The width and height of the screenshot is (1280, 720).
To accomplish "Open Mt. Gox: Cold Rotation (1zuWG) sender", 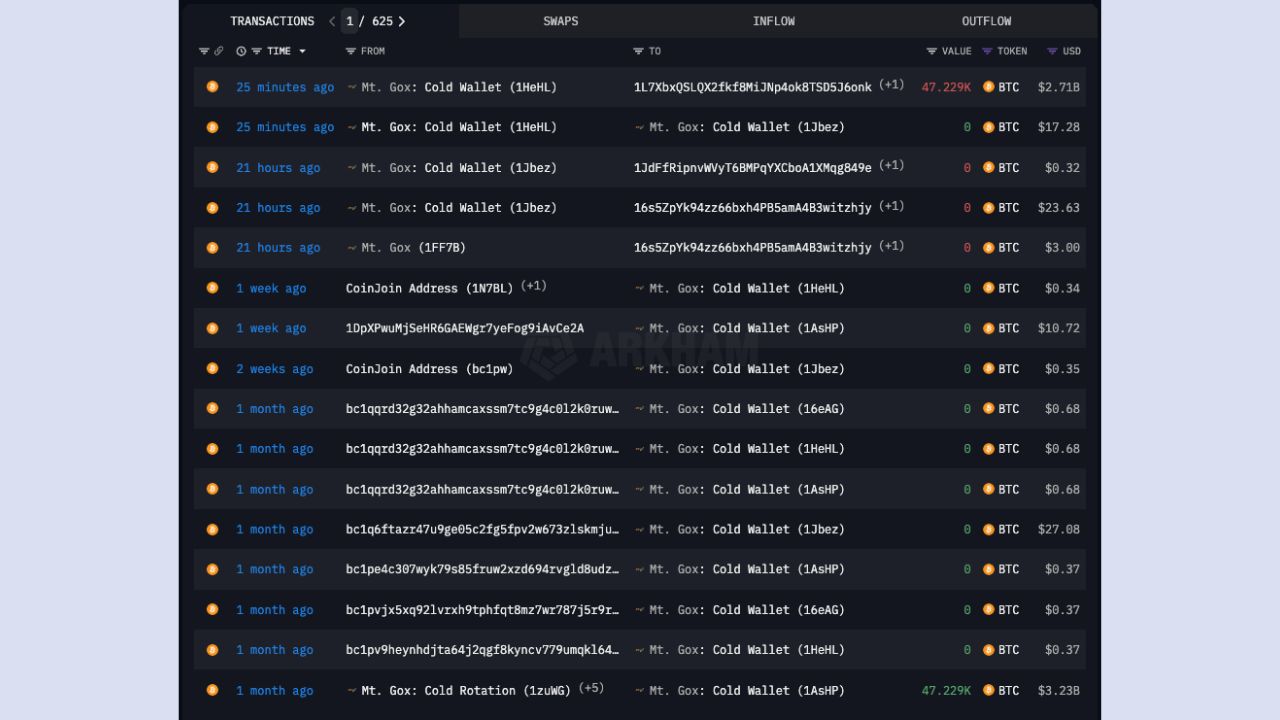I will pyautogui.click(x=458, y=690).
